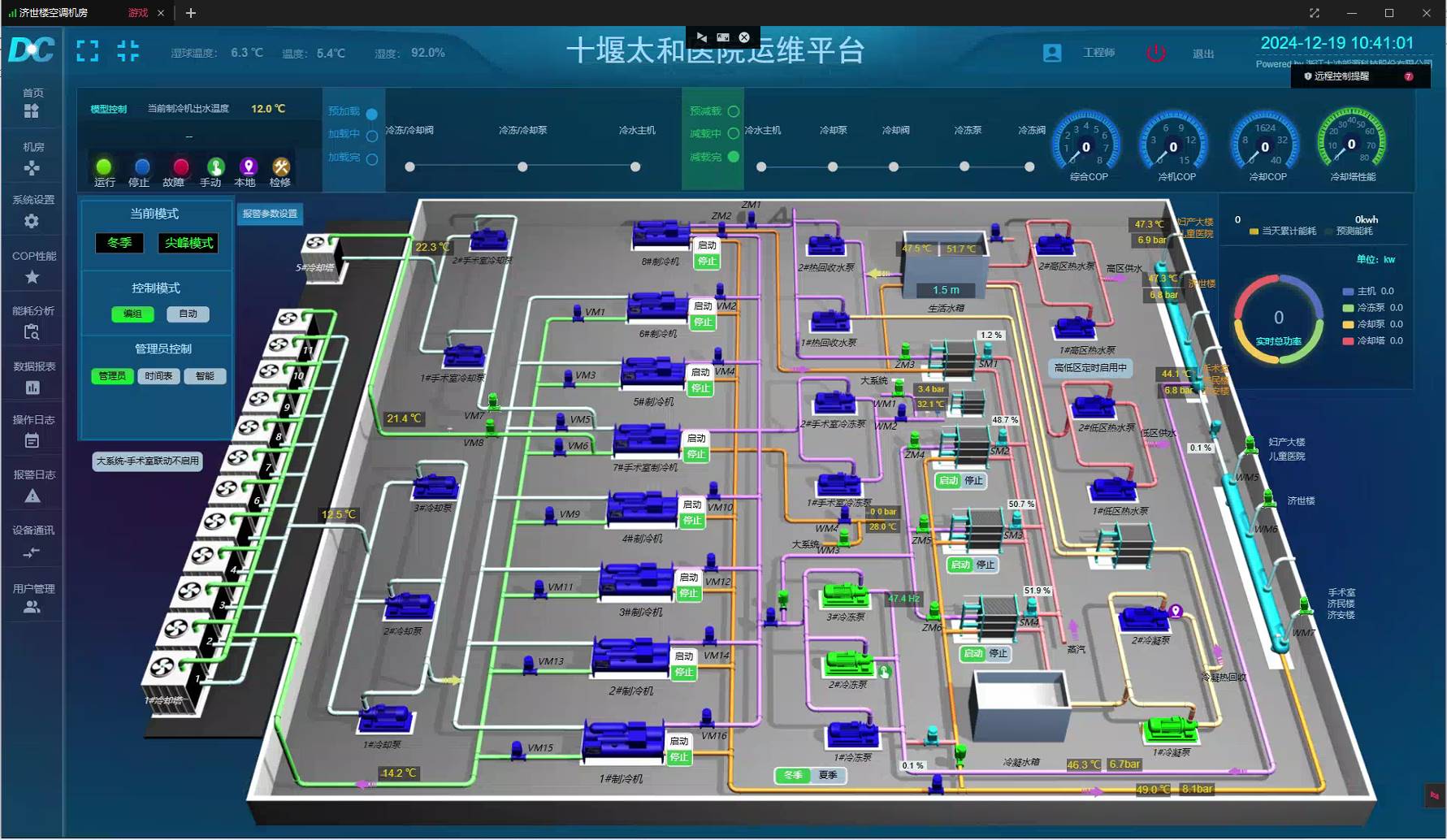Select the green 1#冷凝泵 pump

1170,729
